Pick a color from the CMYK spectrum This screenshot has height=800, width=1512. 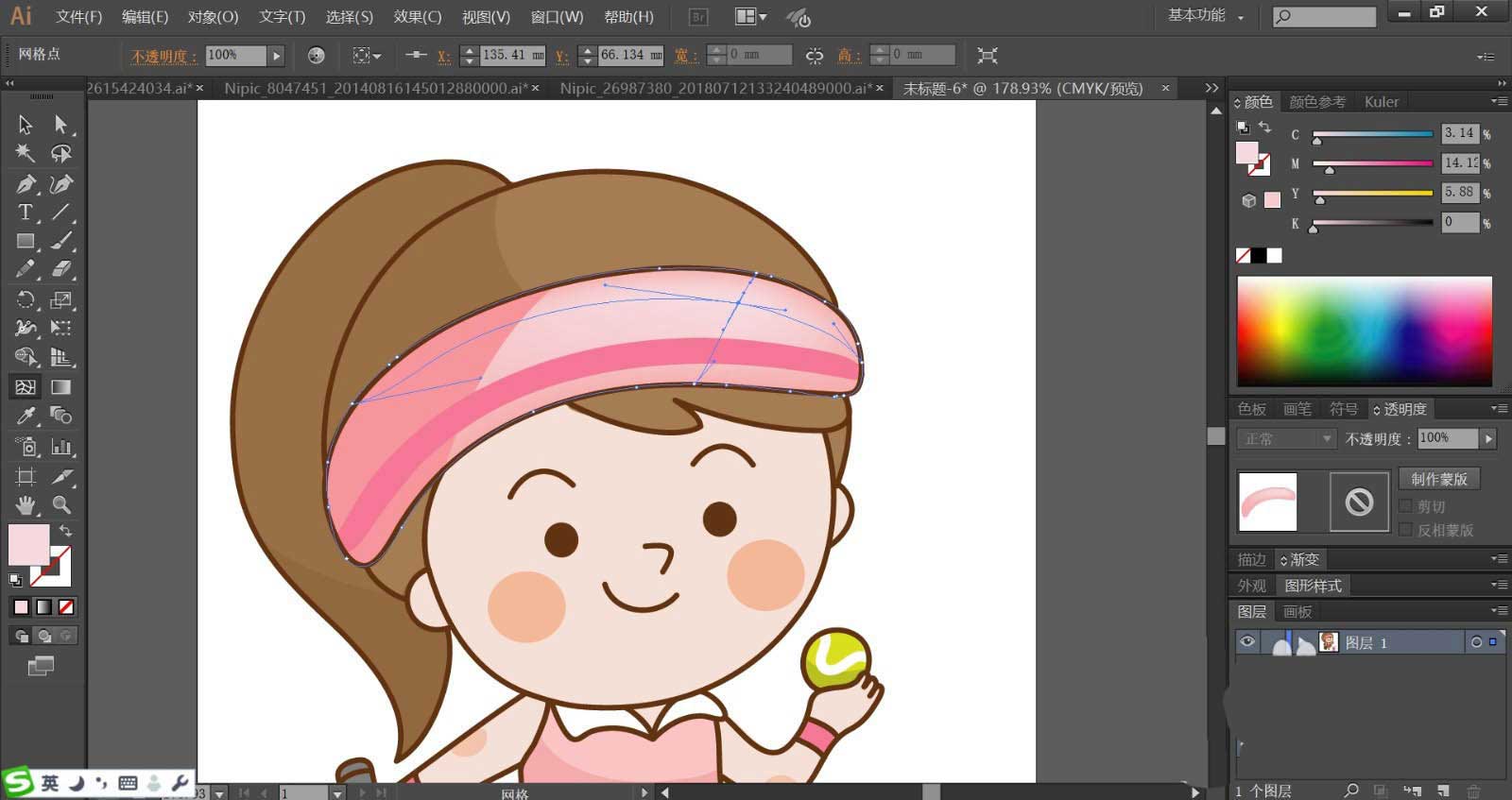click(x=1364, y=331)
